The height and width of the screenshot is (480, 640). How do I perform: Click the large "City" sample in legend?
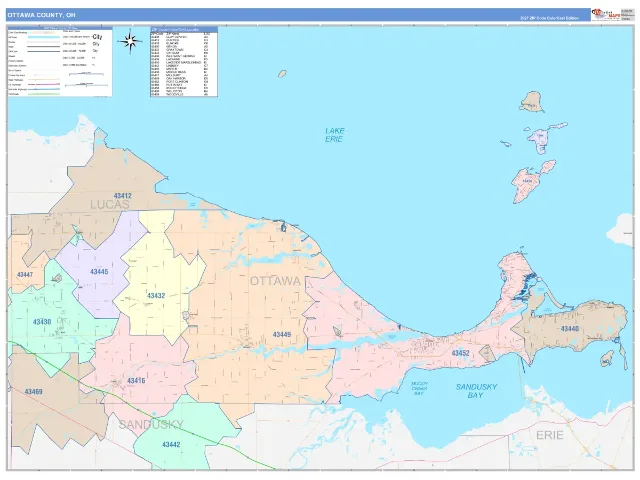pos(97,37)
